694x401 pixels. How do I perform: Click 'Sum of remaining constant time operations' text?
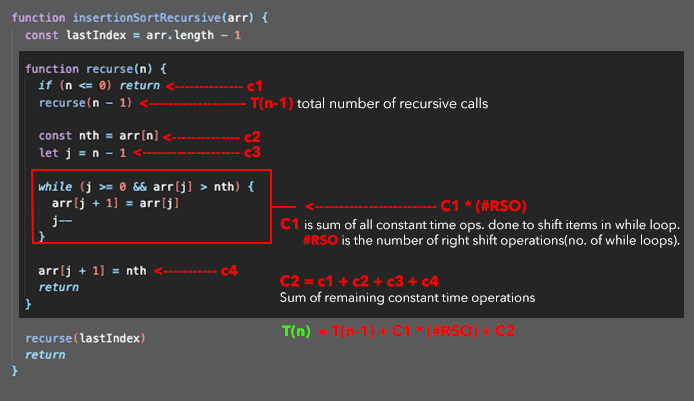[407, 297]
